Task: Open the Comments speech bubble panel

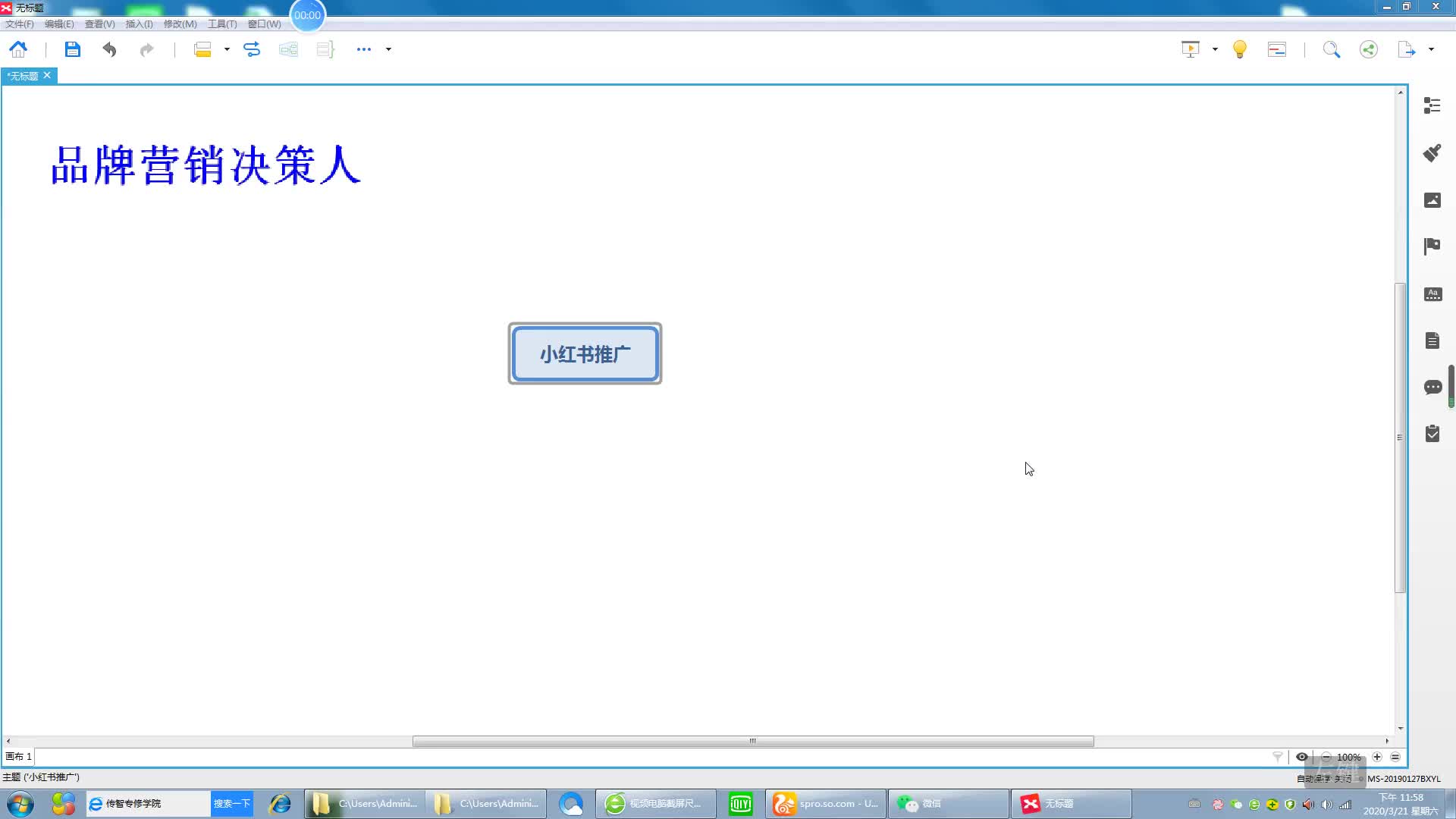Action: (1432, 388)
